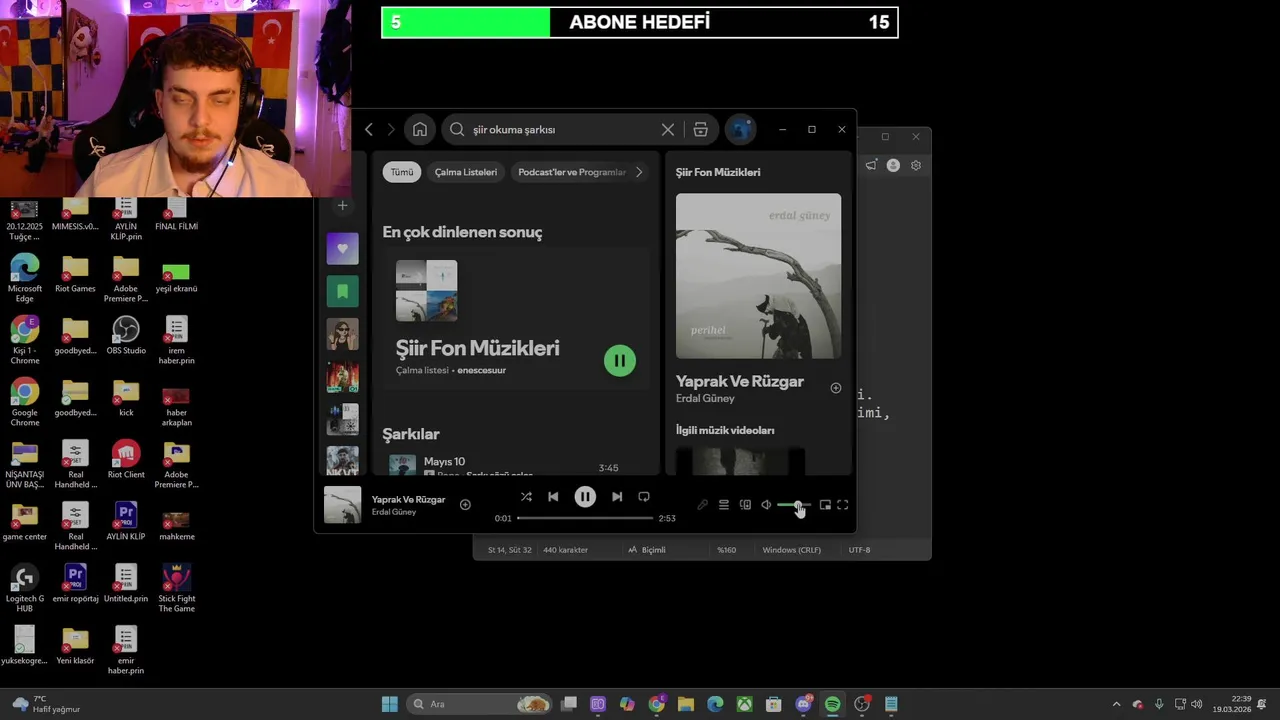Open OBS Studio from the taskbar

[862, 704]
